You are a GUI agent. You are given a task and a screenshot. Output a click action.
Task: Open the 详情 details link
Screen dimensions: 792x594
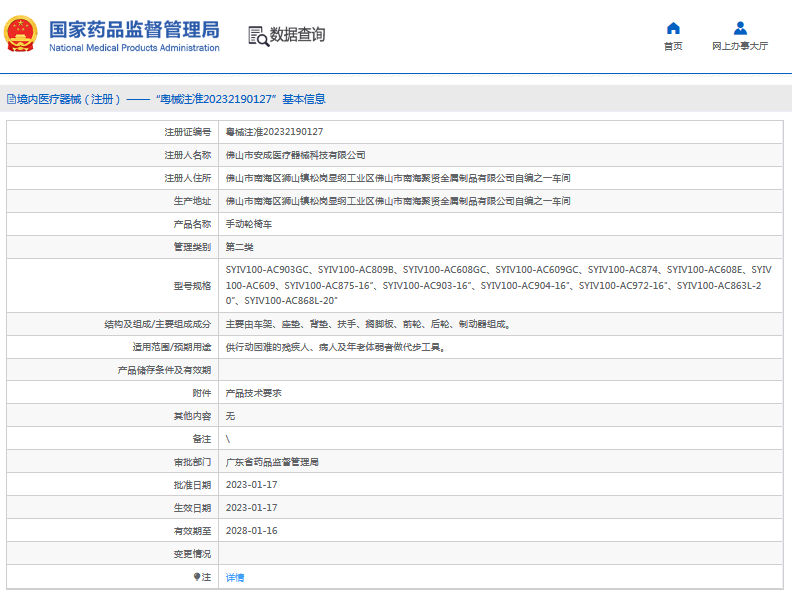point(235,577)
